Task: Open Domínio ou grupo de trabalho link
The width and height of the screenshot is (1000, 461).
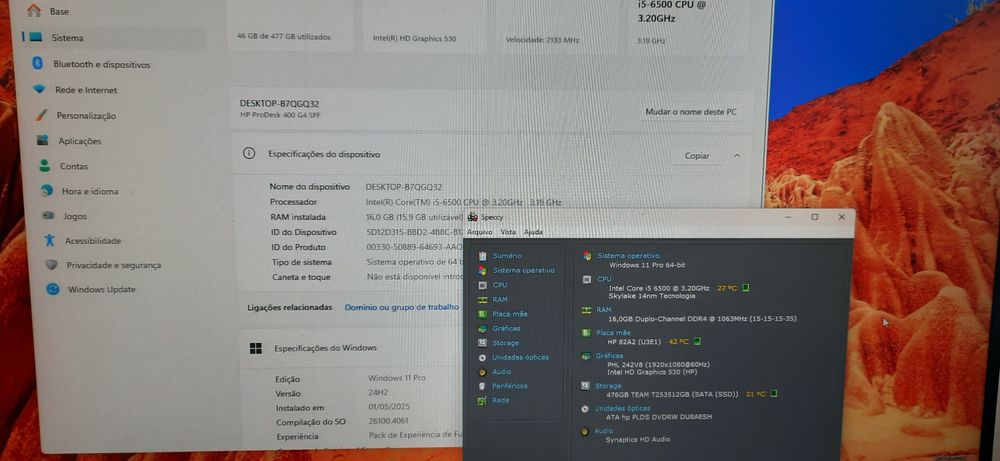Action: [x=402, y=307]
